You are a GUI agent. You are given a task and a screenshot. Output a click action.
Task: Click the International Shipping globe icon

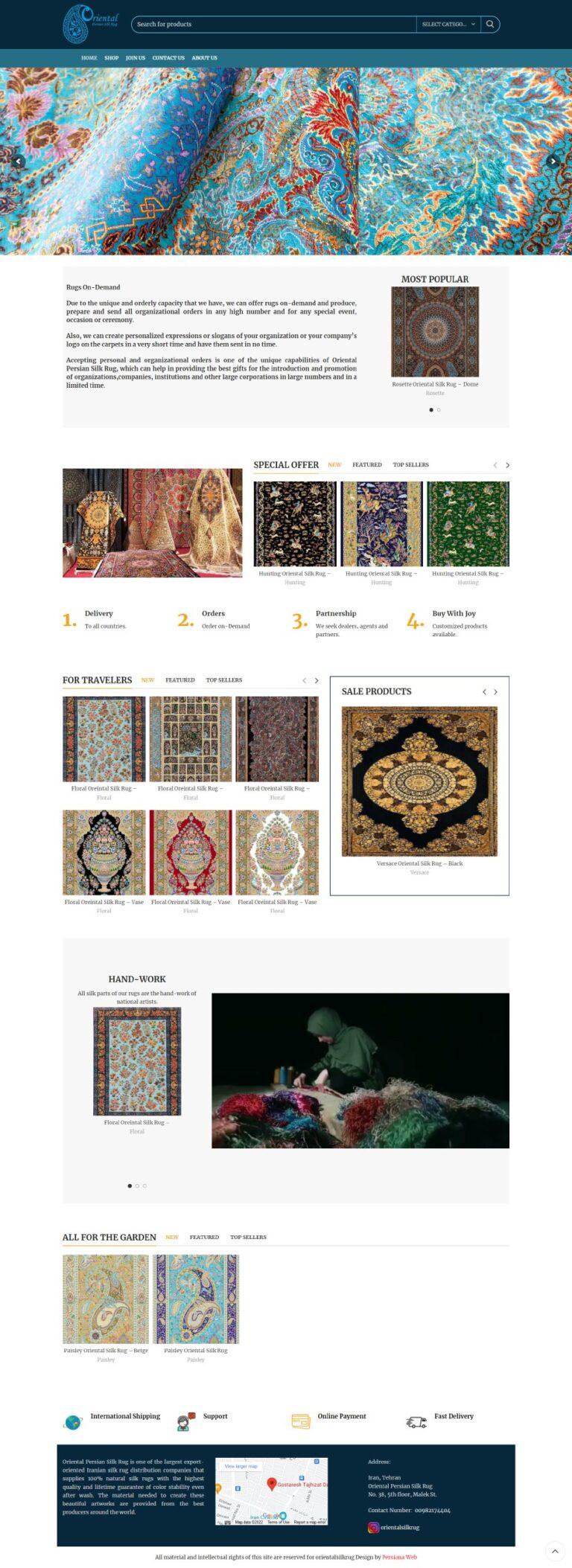[72, 1422]
